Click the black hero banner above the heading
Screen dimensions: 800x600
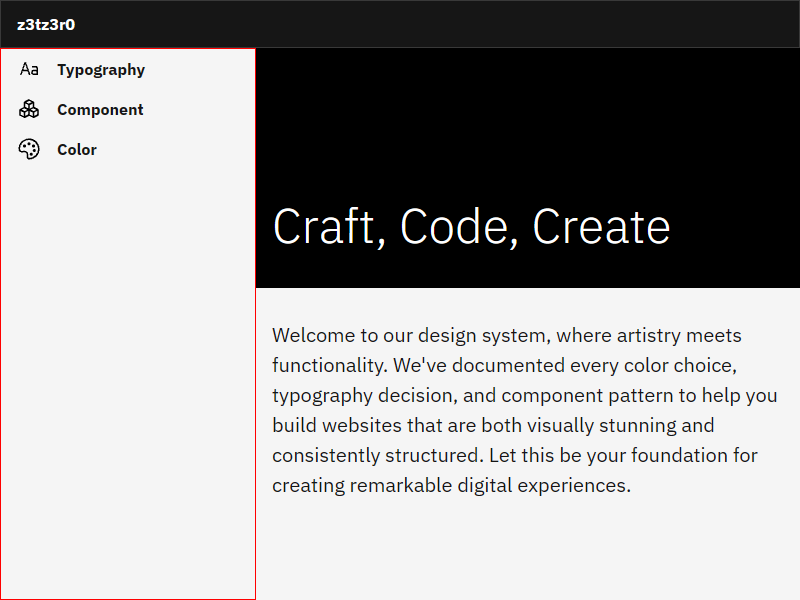click(528, 110)
